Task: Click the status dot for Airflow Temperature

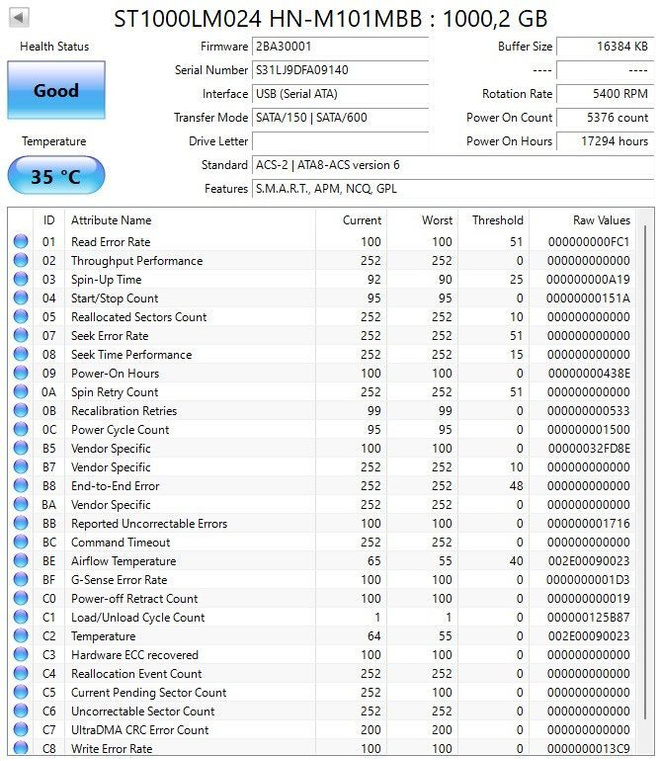Action: pyautogui.click(x=21, y=561)
